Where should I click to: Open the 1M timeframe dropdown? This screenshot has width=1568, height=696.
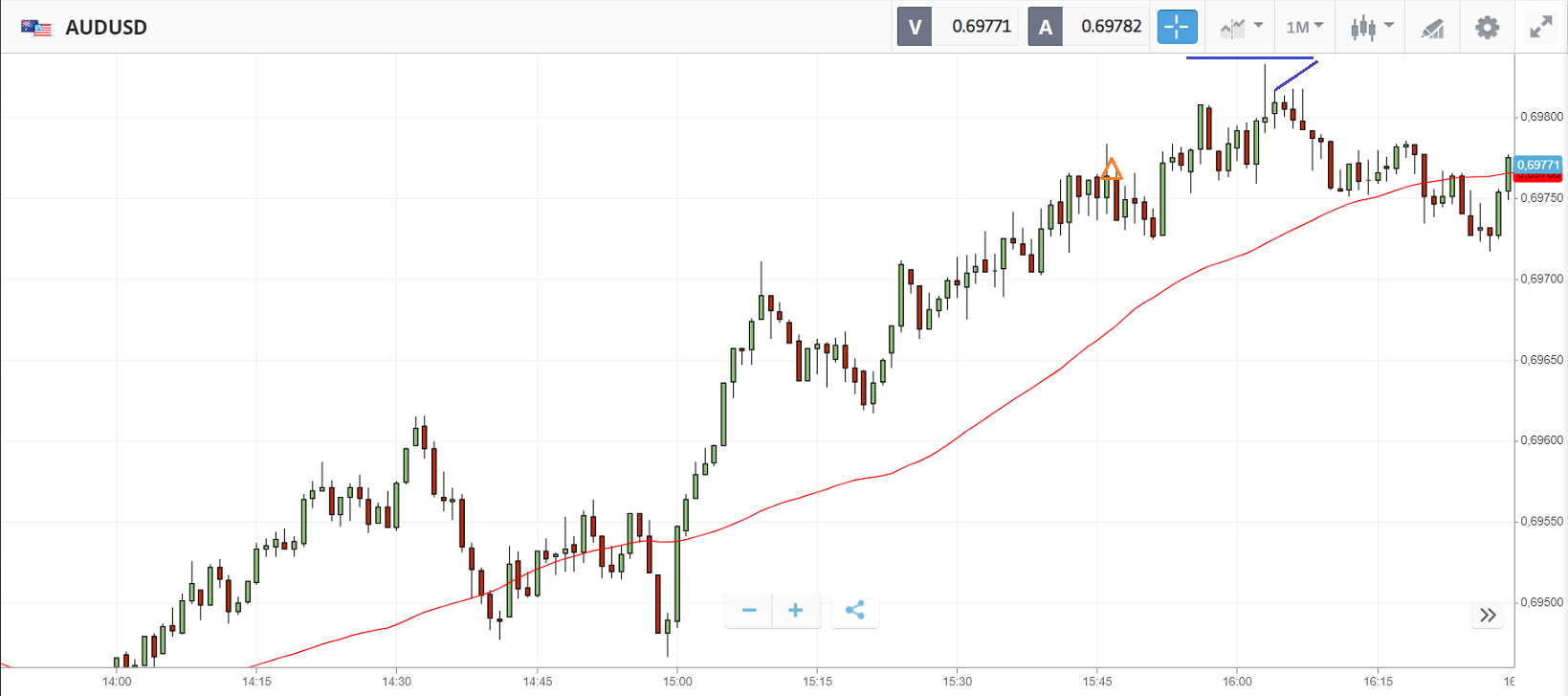[x=1304, y=27]
